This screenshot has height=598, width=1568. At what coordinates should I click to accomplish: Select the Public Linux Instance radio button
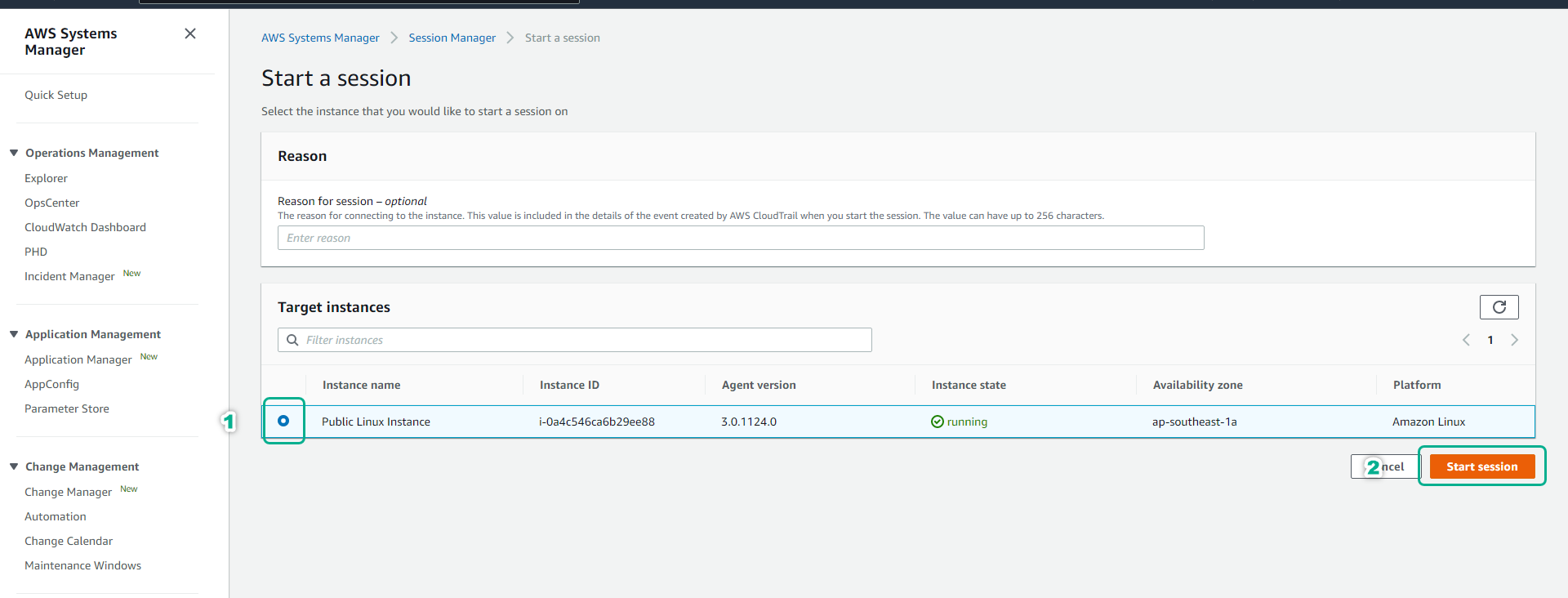click(x=283, y=421)
